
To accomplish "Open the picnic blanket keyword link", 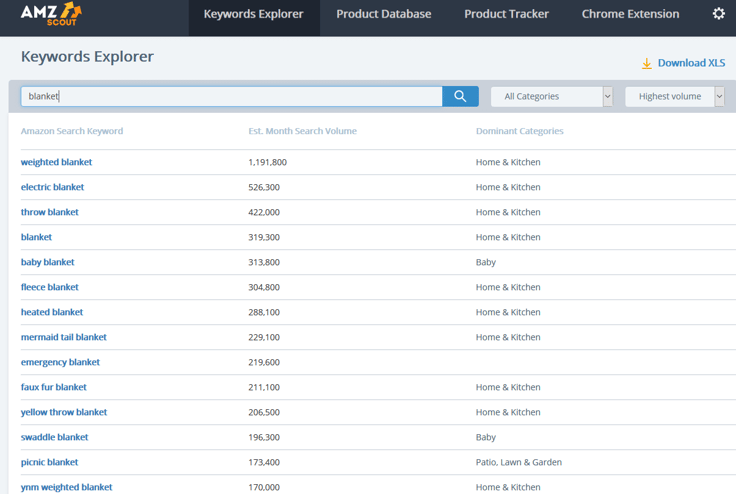I will [49, 462].
